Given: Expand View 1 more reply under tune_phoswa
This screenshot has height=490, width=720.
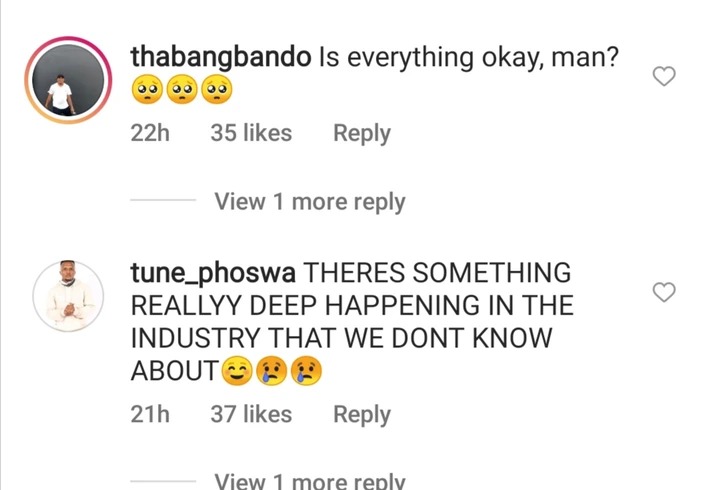Looking at the screenshot, I should (x=310, y=480).
